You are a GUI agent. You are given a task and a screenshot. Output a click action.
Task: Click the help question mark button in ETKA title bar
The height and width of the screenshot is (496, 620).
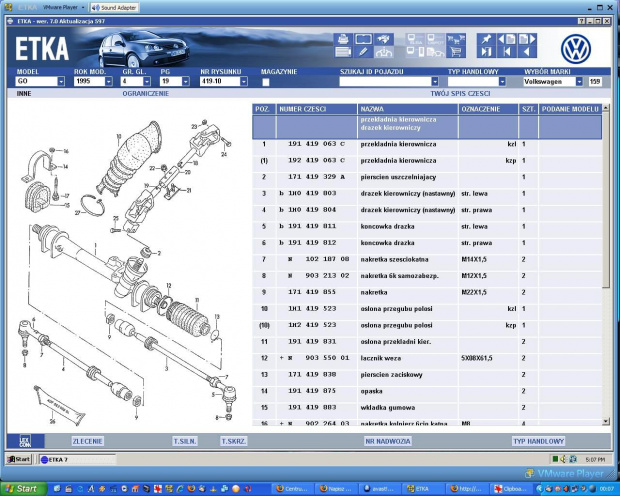(581, 21)
